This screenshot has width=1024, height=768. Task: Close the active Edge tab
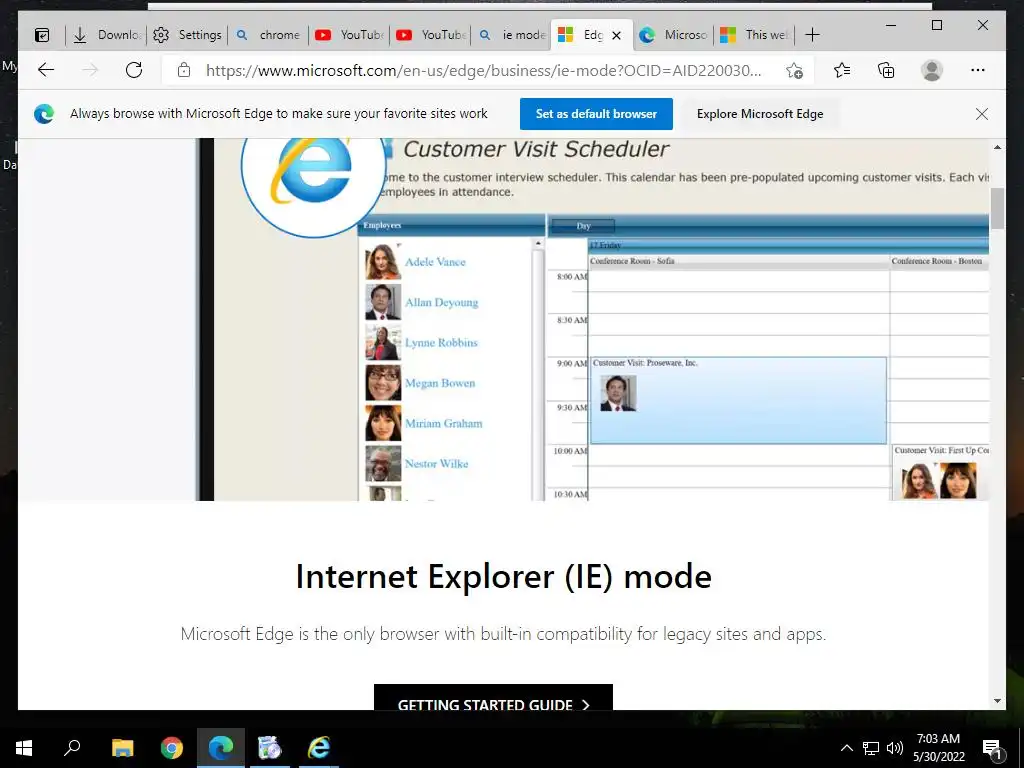pyautogui.click(x=616, y=35)
